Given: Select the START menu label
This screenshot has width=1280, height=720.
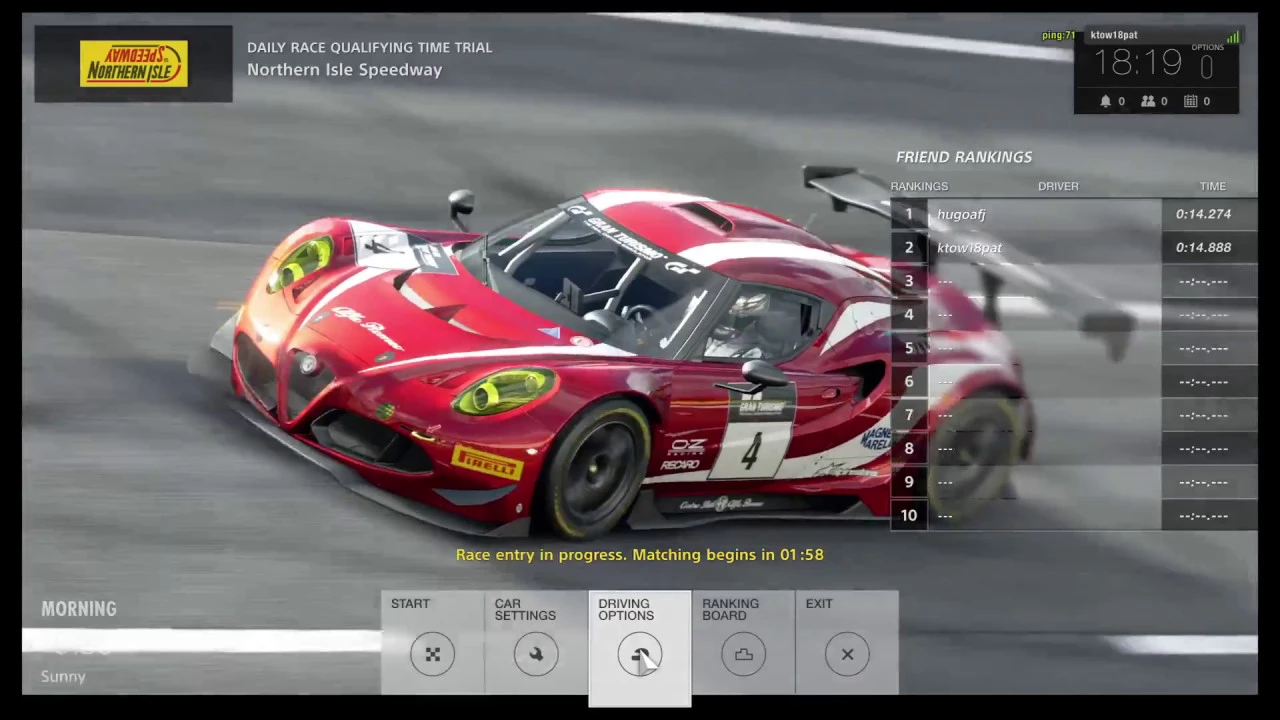Looking at the screenshot, I should click(410, 604).
